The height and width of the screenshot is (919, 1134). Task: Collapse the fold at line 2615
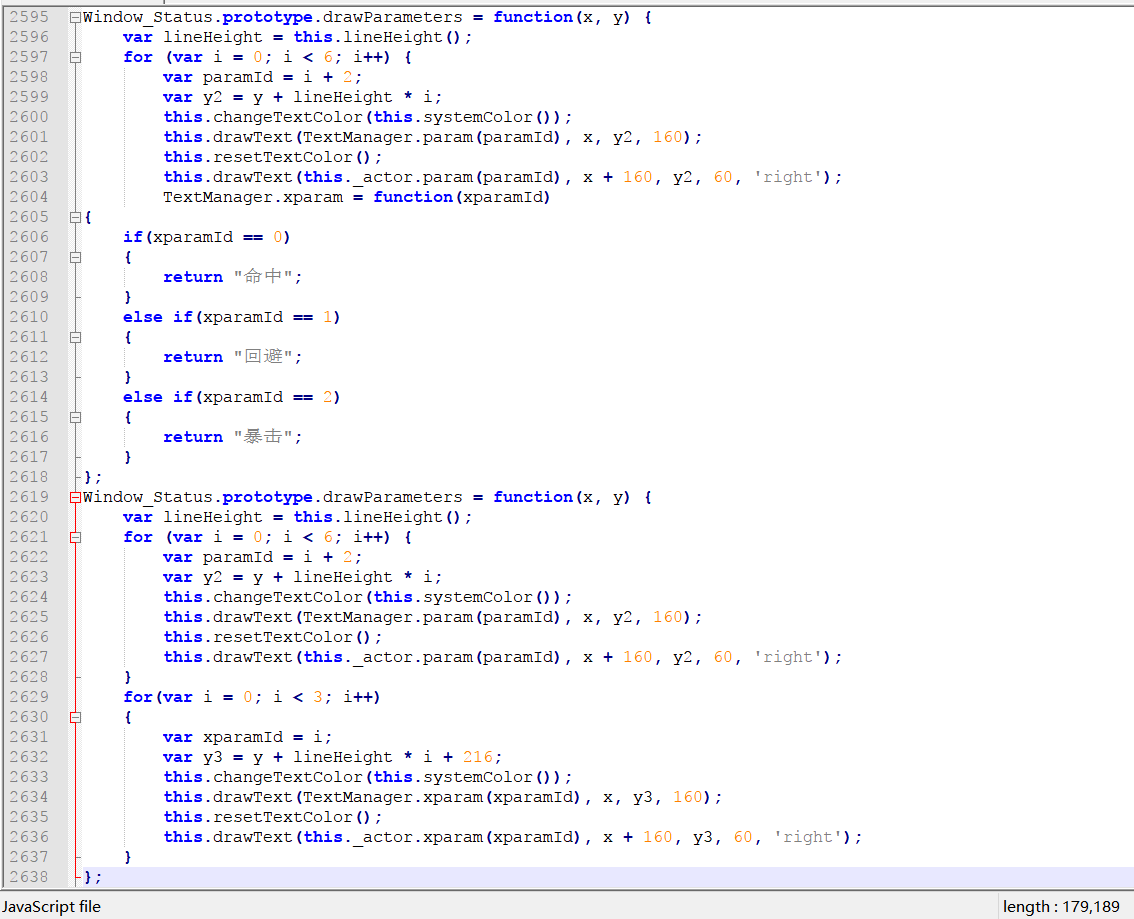point(75,417)
